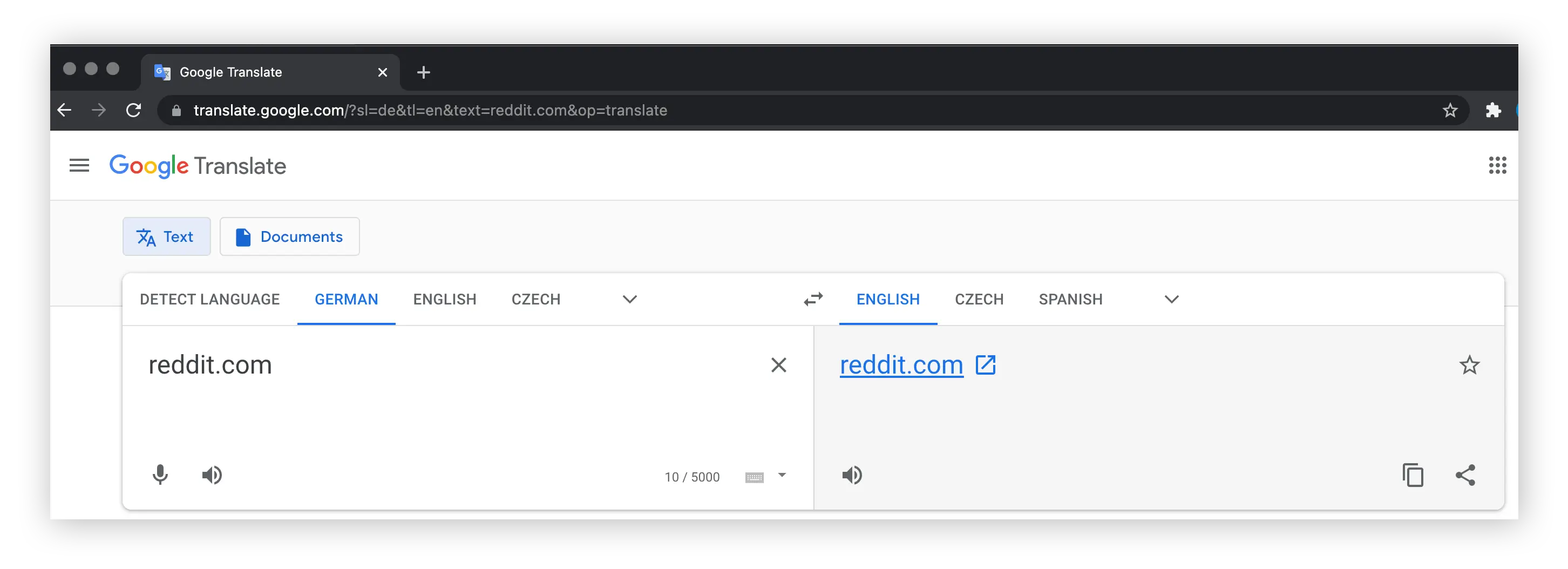Select Detect Language as source

click(x=209, y=300)
